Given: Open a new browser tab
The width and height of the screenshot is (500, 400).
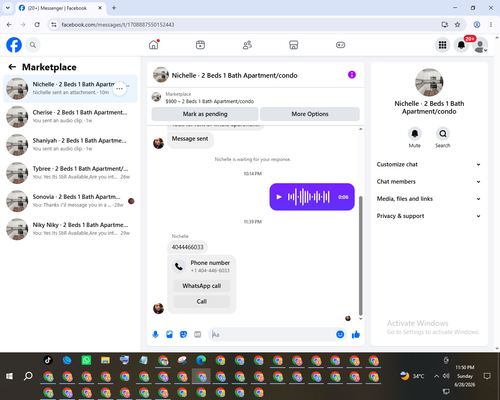Looking at the screenshot, I should (x=114, y=8).
